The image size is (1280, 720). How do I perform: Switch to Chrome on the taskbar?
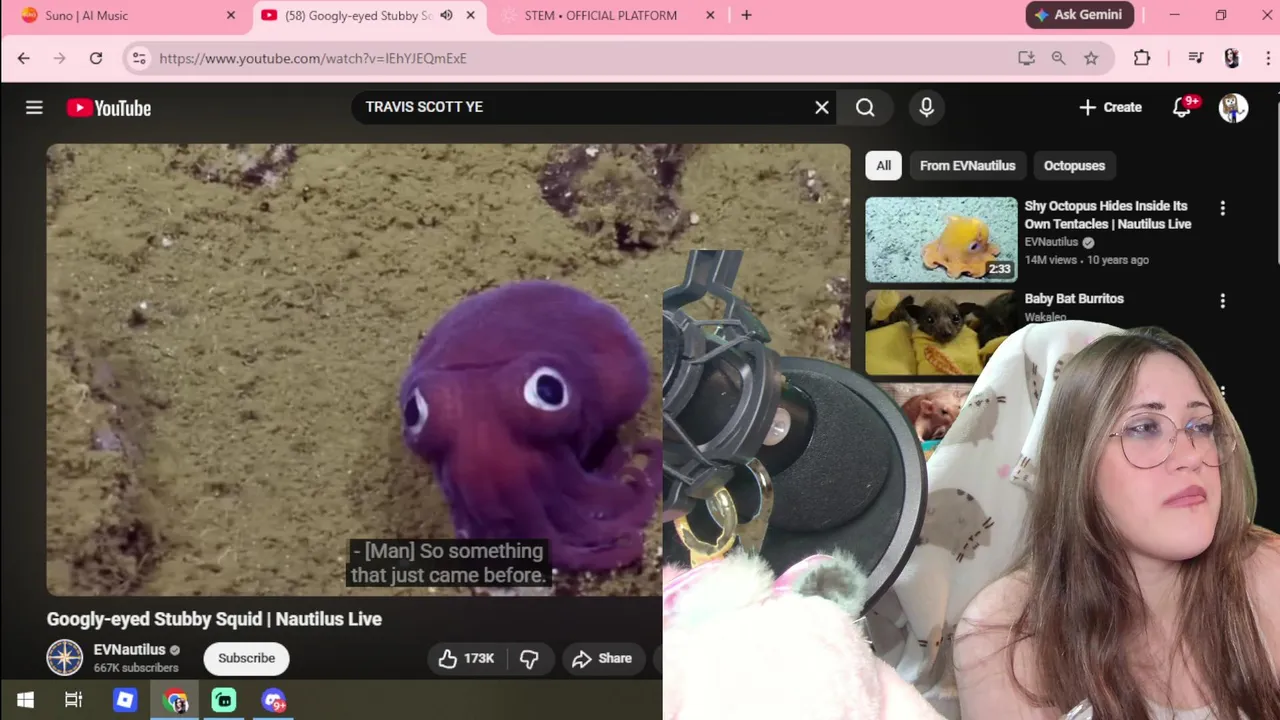[176, 700]
